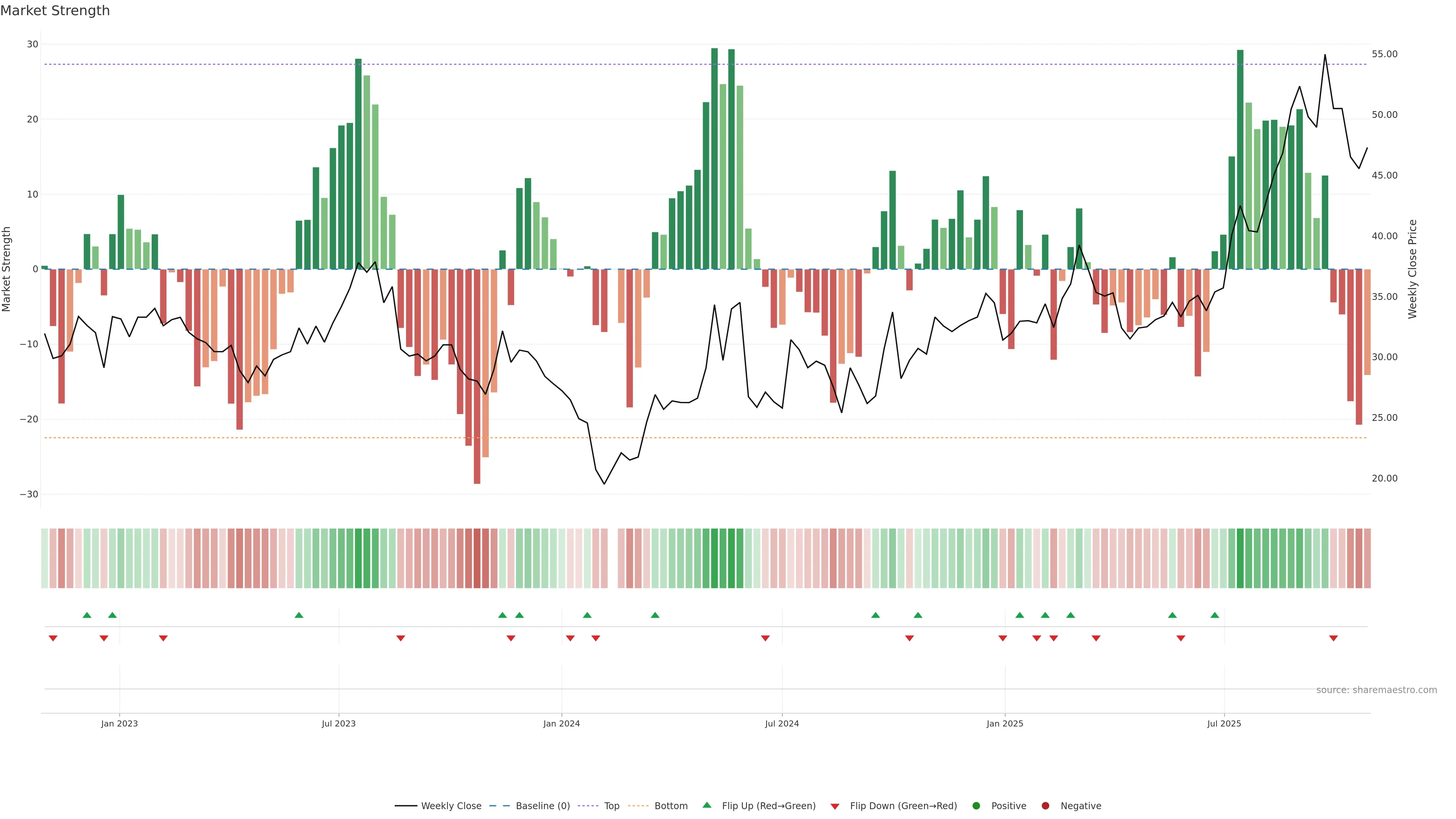Click the Flip Down red triangle legend icon
This screenshot has width=1456, height=819.
click(835, 806)
